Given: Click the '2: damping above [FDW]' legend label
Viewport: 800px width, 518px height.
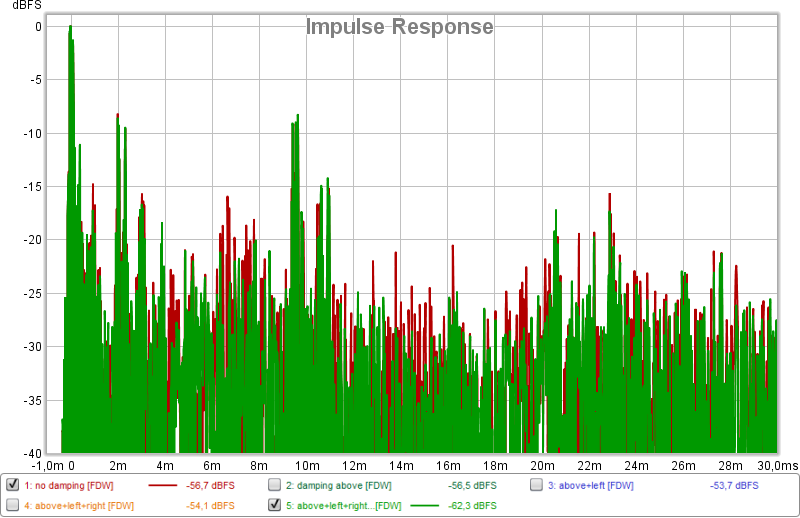Looking at the screenshot, I should pos(338,485).
